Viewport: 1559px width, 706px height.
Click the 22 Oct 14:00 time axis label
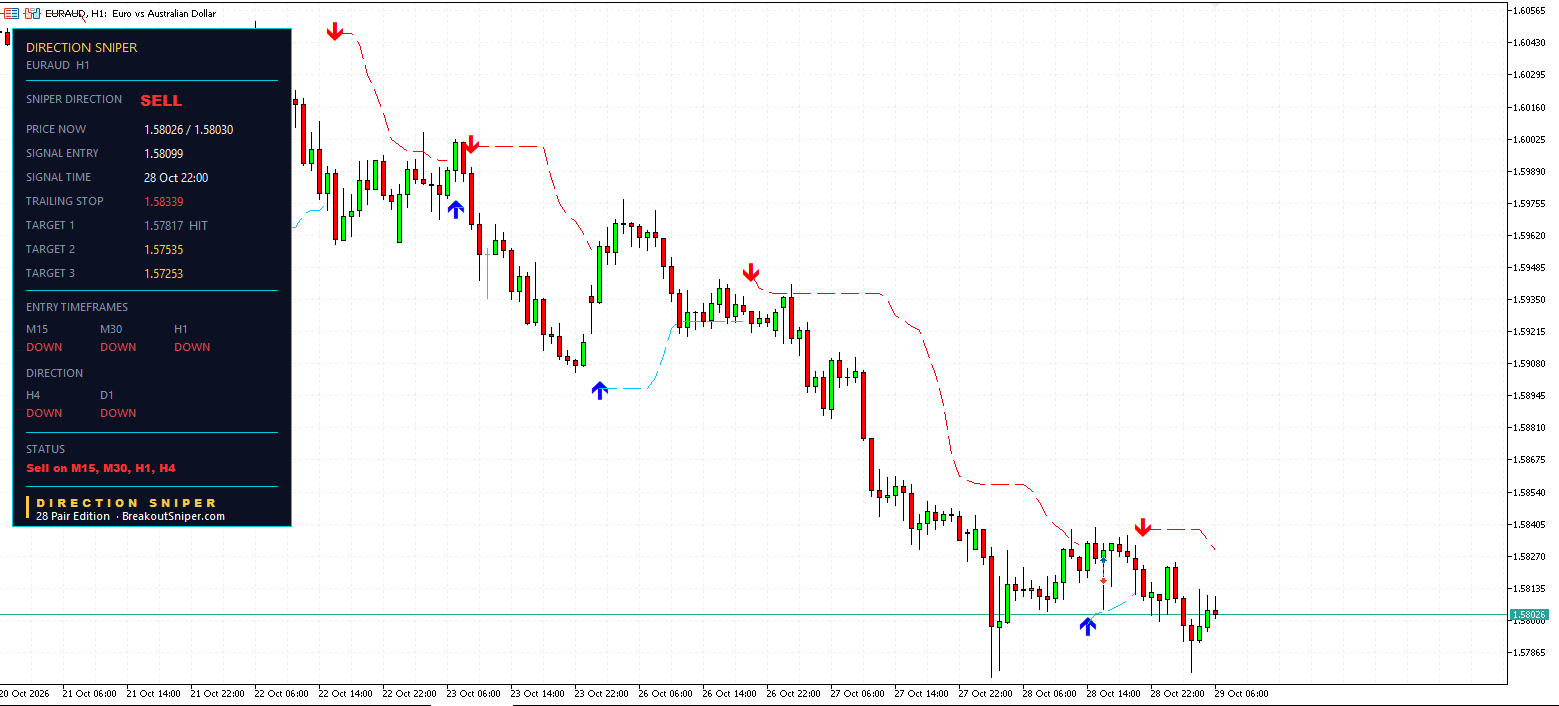click(344, 692)
